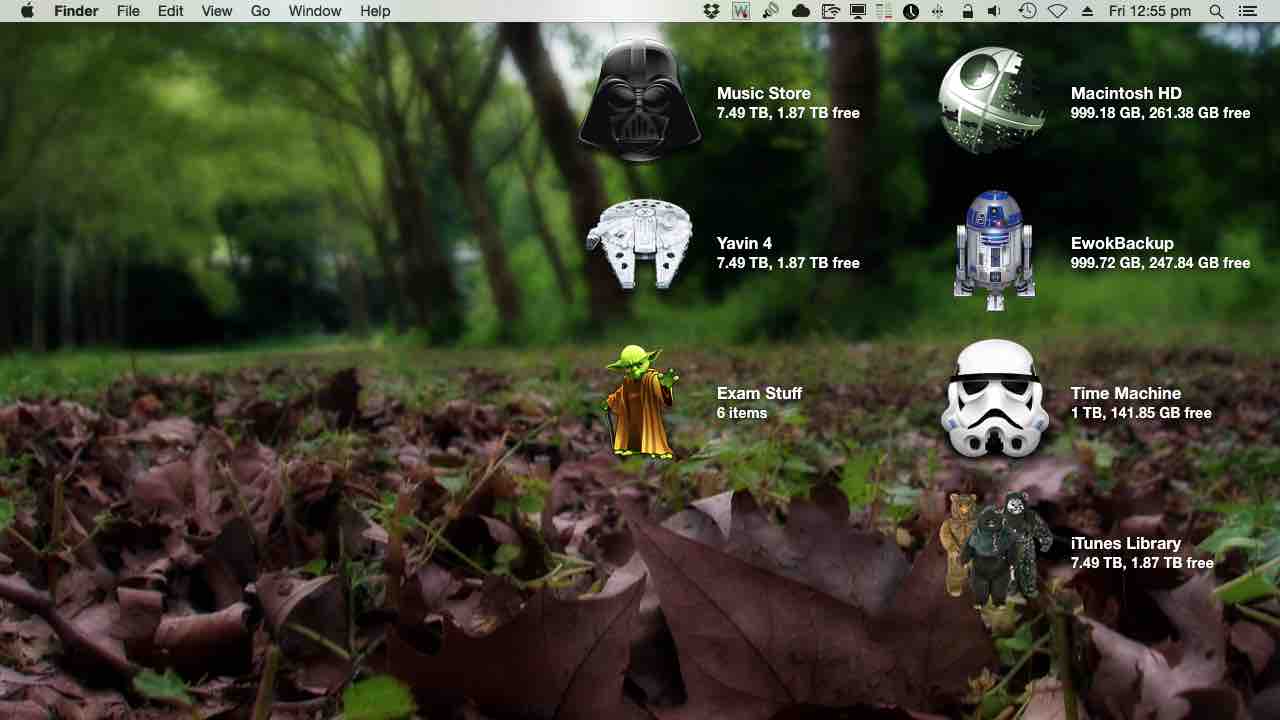This screenshot has height=720, width=1280.
Task: Click the screen sharing Wi-Fi card icon
Action: coord(830,11)
